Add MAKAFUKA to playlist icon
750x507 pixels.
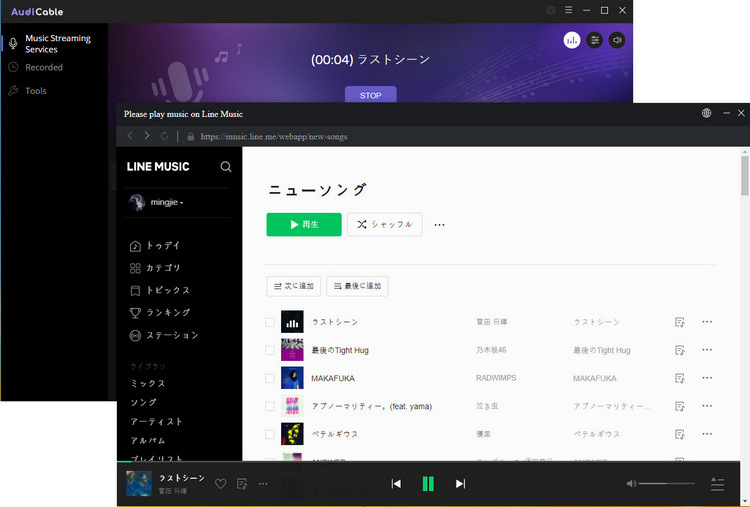(x=680, y=378)
